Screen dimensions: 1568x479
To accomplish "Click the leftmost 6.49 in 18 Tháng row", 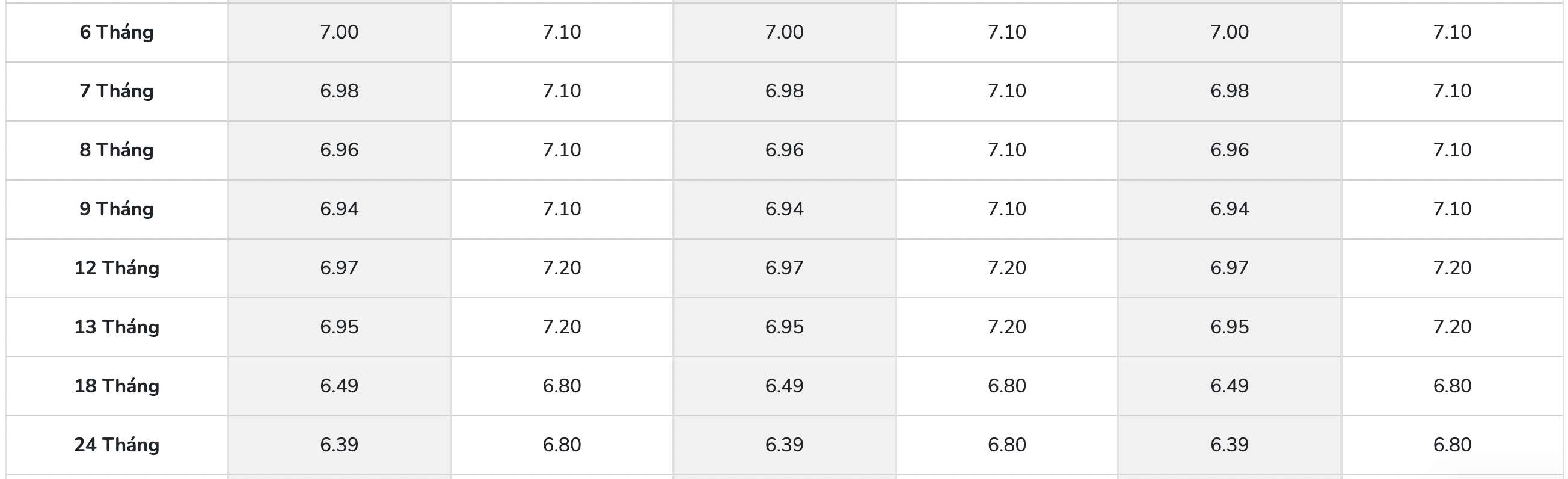I will pos(339,386).
